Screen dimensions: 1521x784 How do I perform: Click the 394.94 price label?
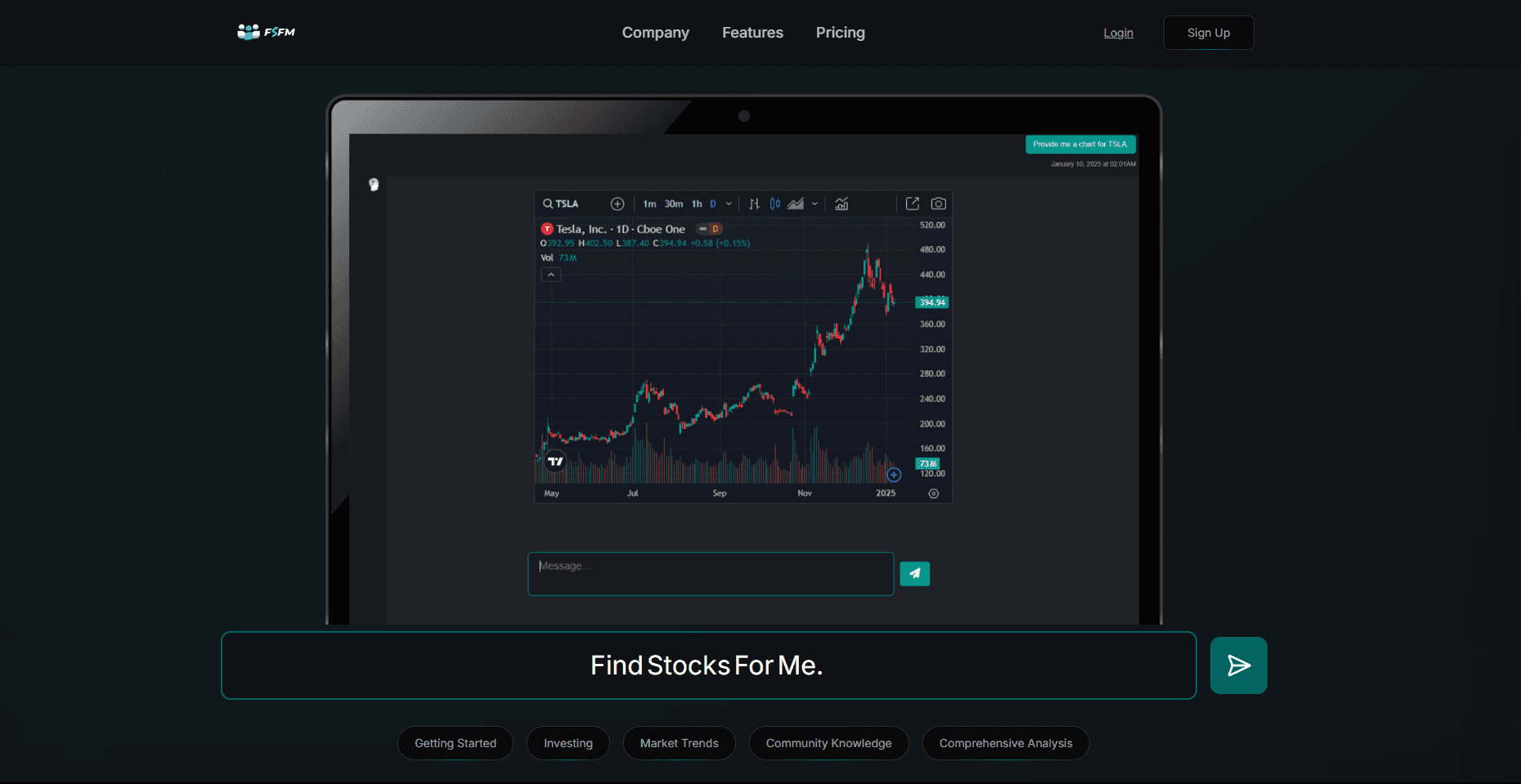(x=932, y=302)
